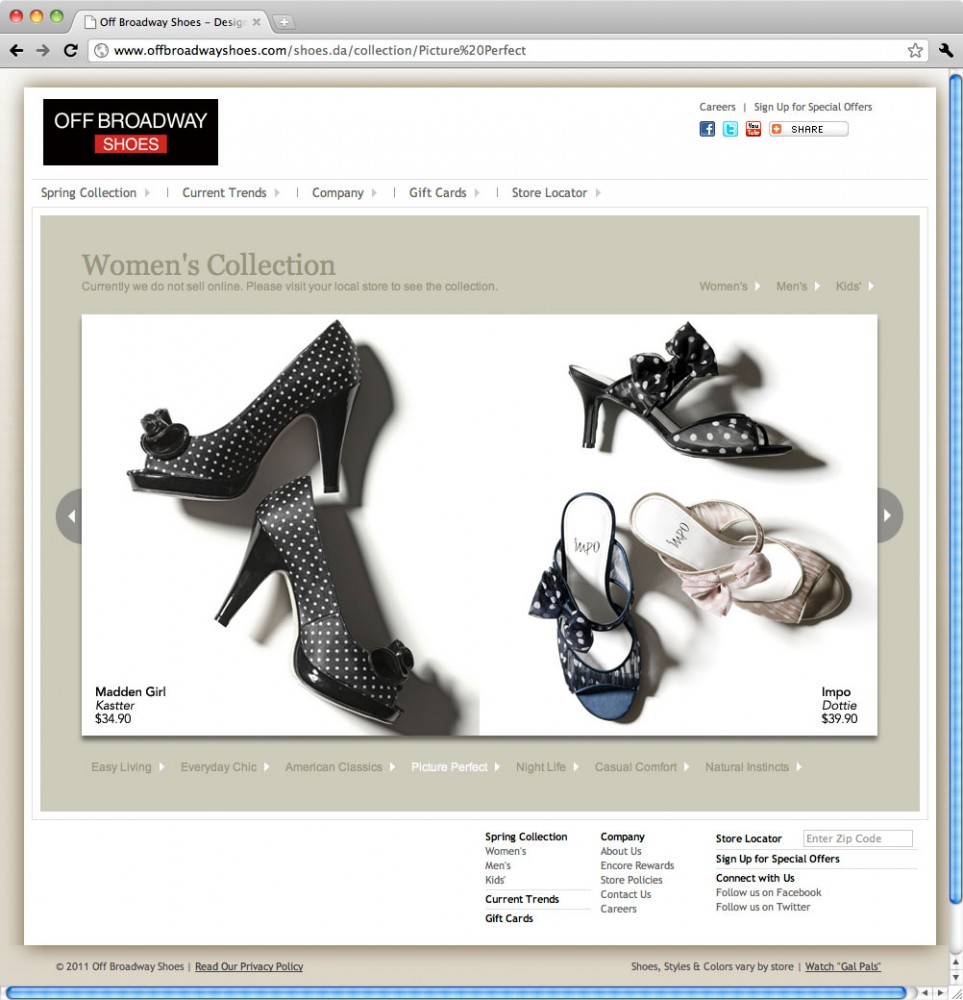This screenshot has height=1000, width=963.
Task: Expand arrow beside Company nav item
Action: pos(374,193)
